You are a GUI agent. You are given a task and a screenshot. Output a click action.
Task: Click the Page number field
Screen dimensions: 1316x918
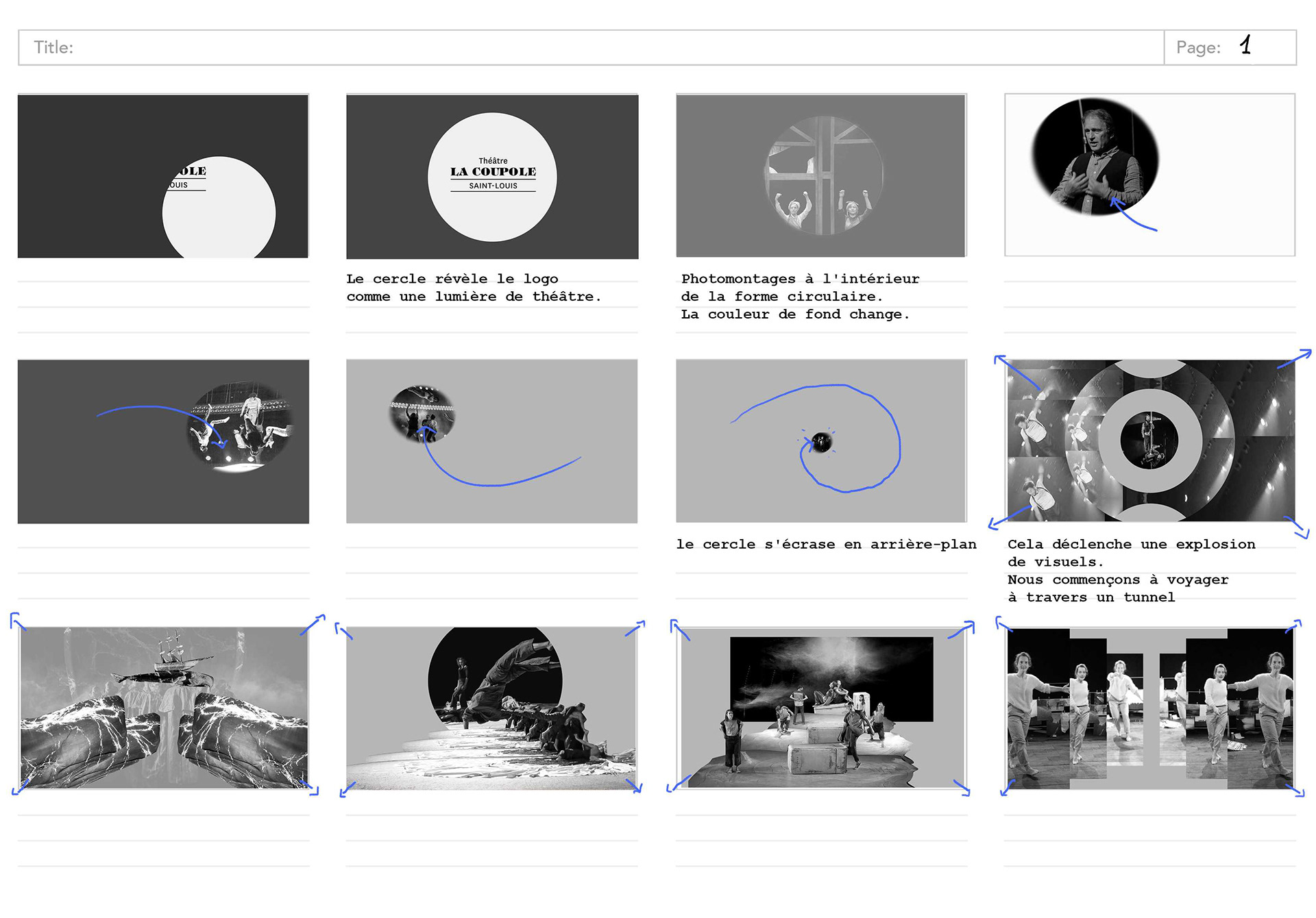pyautogui.click(x=1230, y=47)
